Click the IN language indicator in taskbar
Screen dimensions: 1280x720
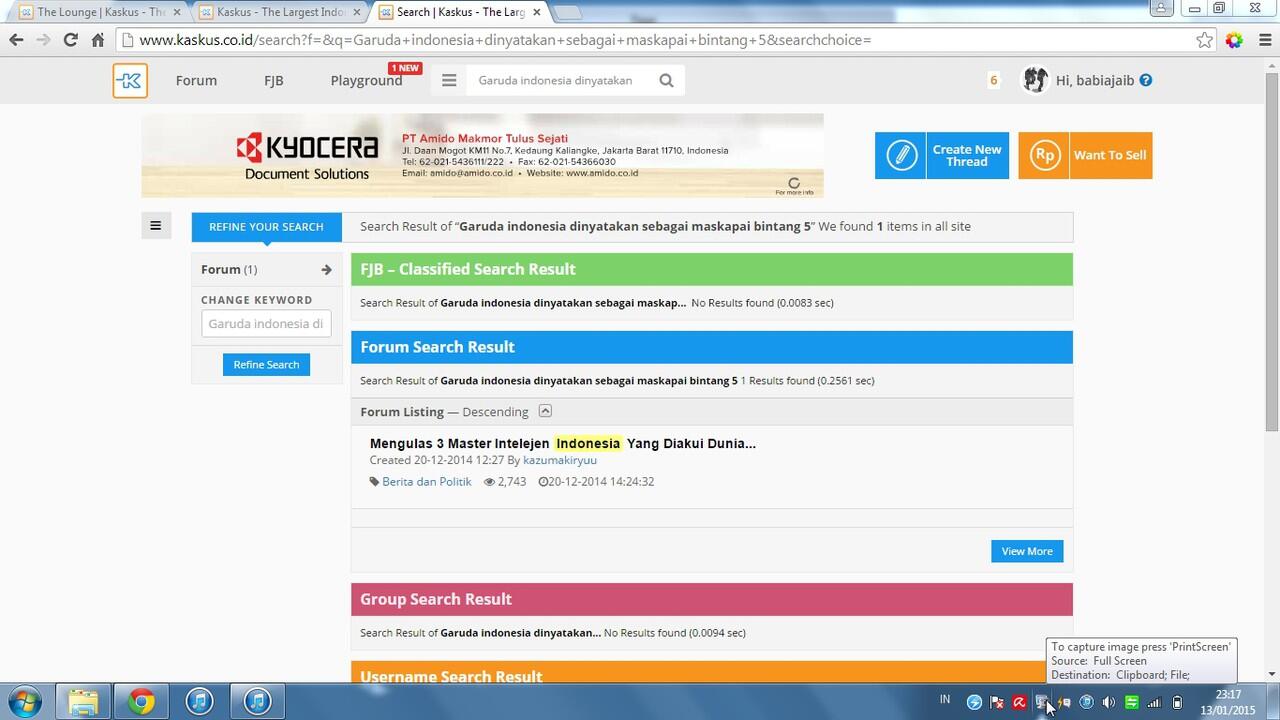(945, 700)
